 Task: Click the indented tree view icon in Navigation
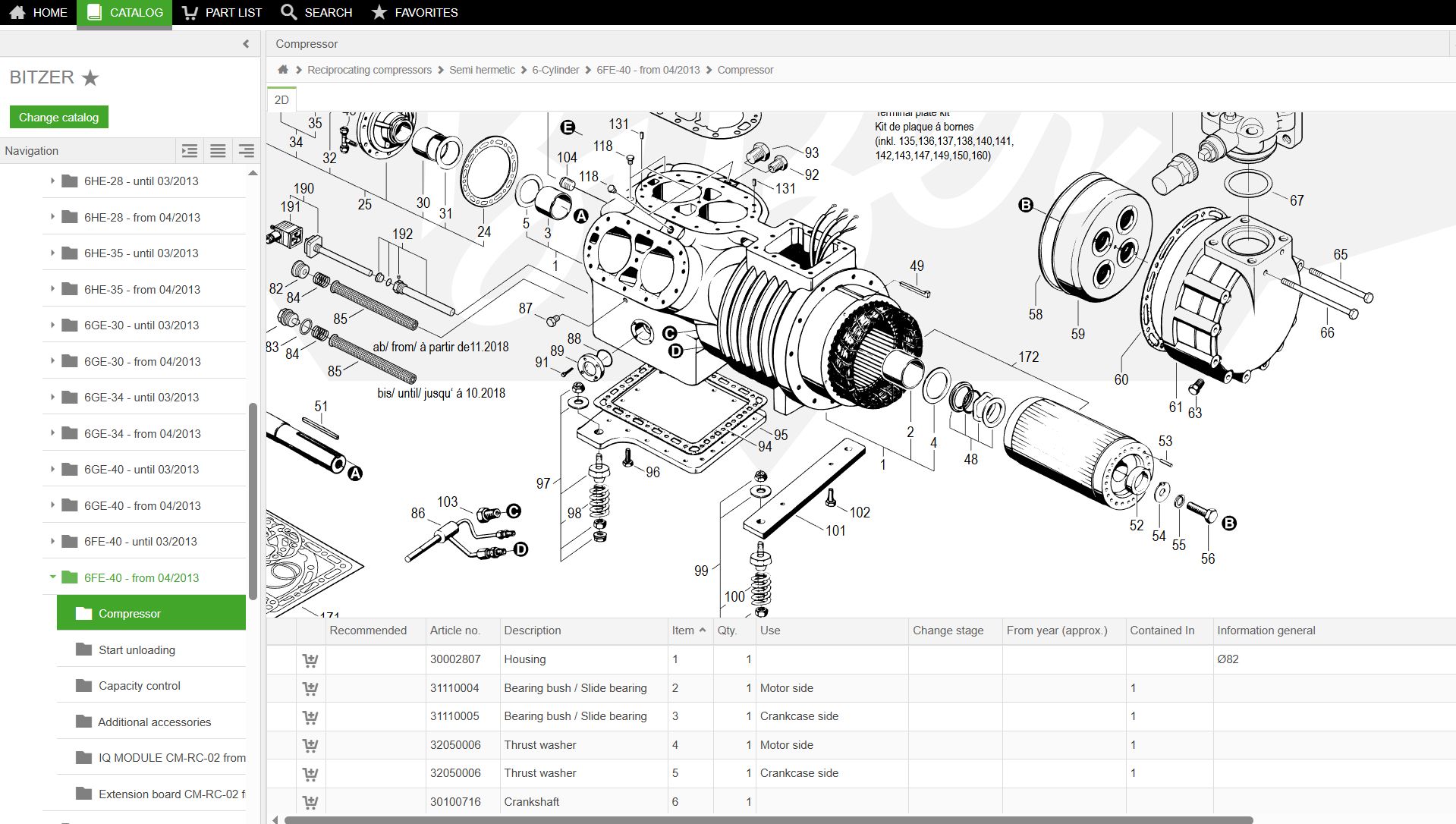[x=190, y=151]
